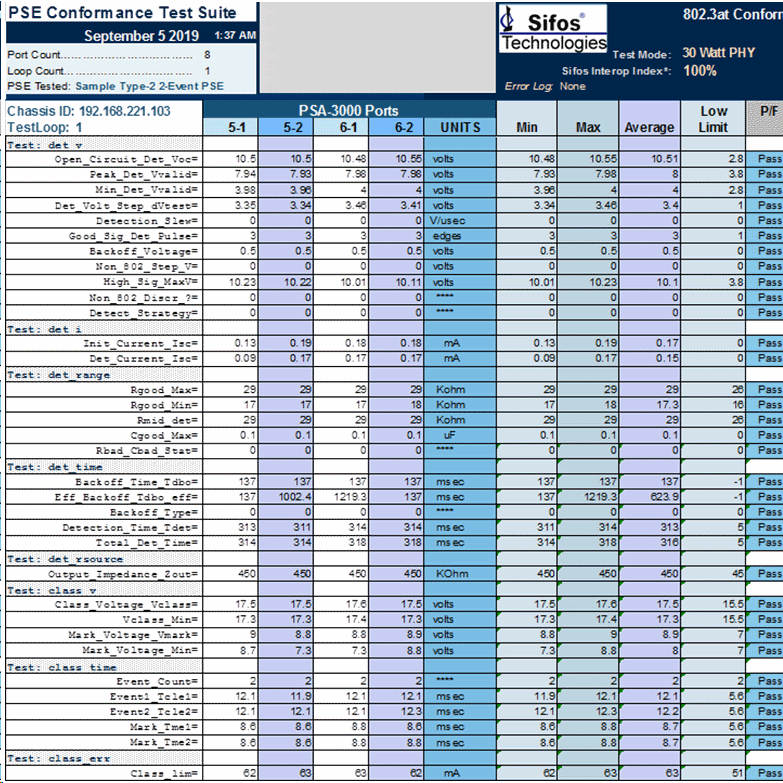Image resolution: width=783 pixels, height=783 pixels.
Task: Select the Average column header
Action: 650,127
